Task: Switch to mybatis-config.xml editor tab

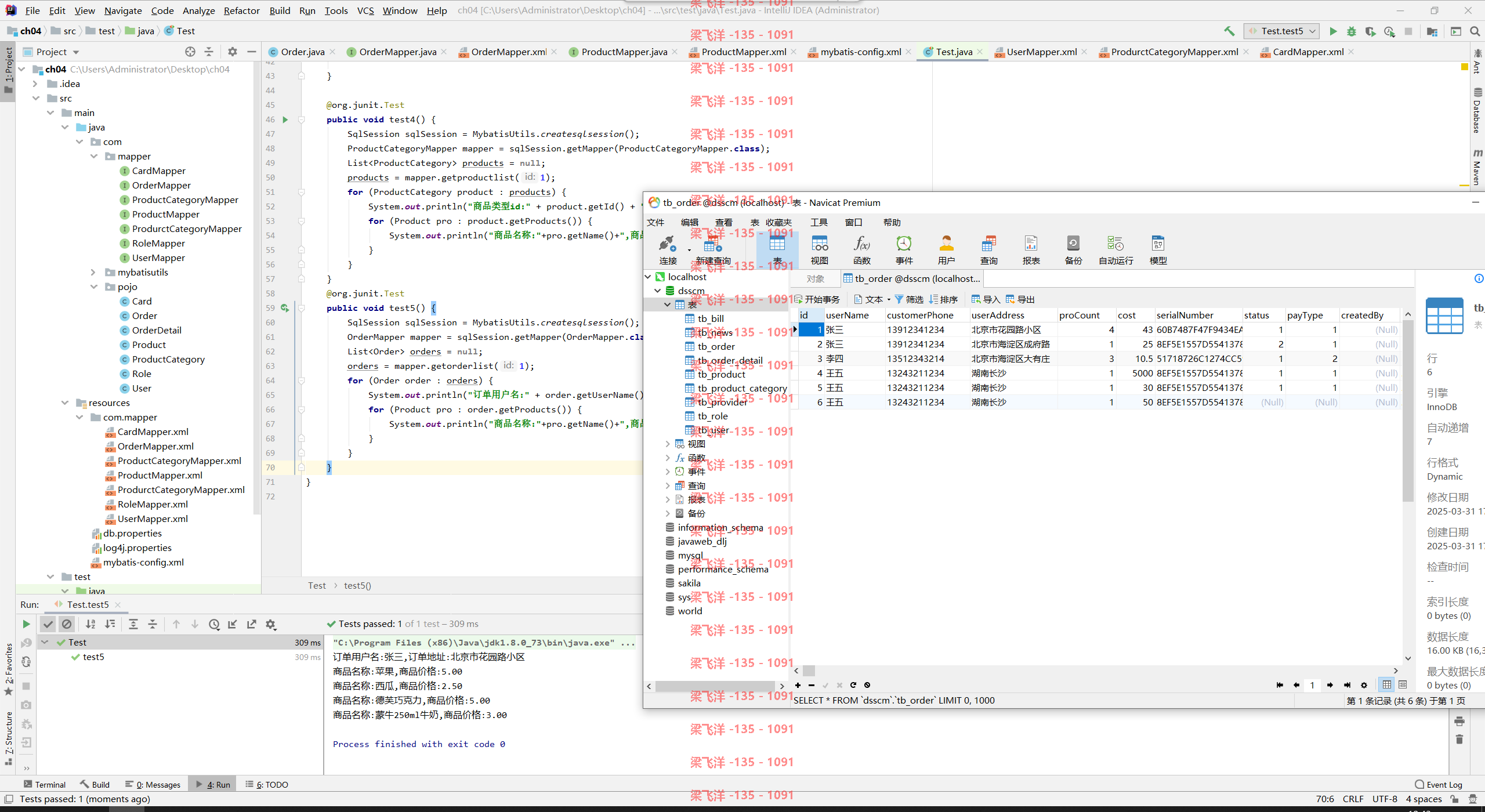Action: coord(860,52)
